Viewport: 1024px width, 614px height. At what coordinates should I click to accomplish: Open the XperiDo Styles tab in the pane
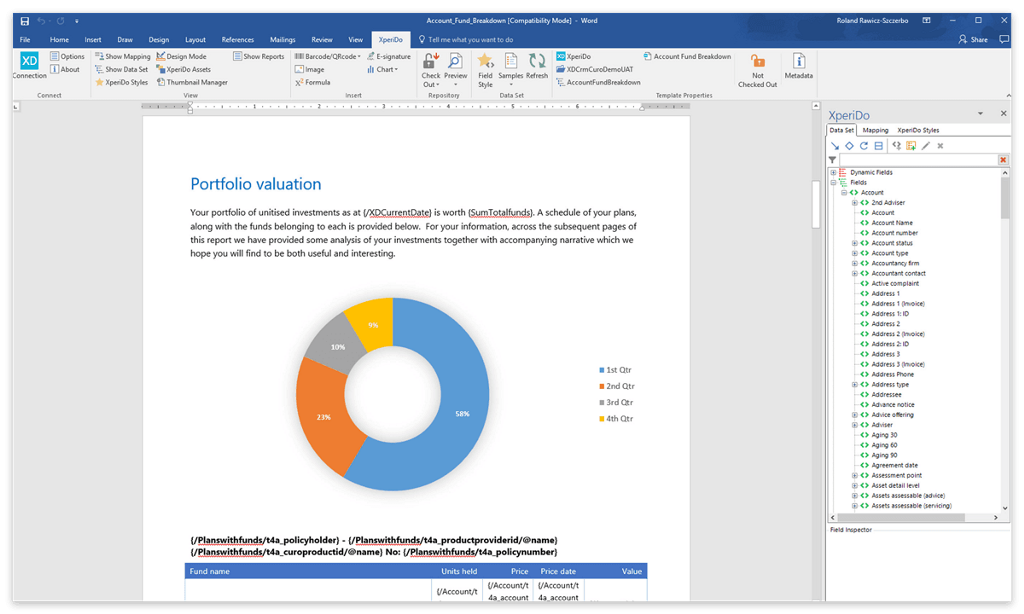[918, 130]
